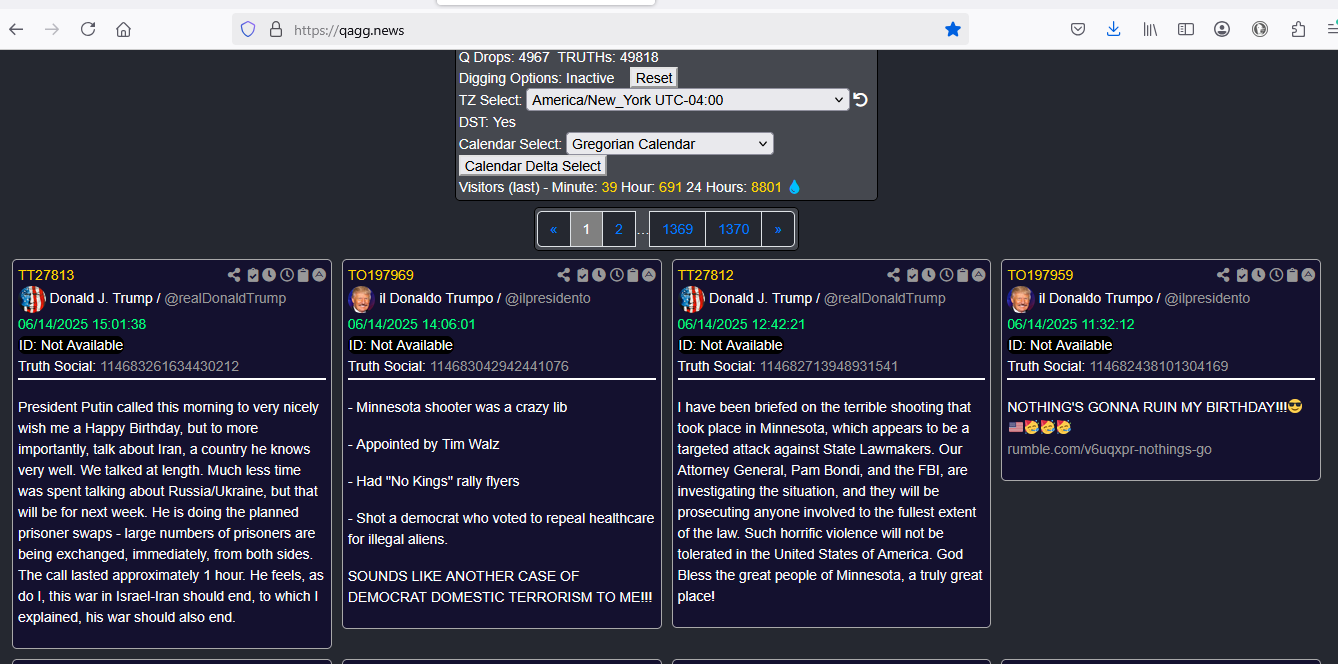The height and width of the screenshot is (664, 1338).
Task: Open Truth Social link 114682713948931541
Action: click(829, 366)
